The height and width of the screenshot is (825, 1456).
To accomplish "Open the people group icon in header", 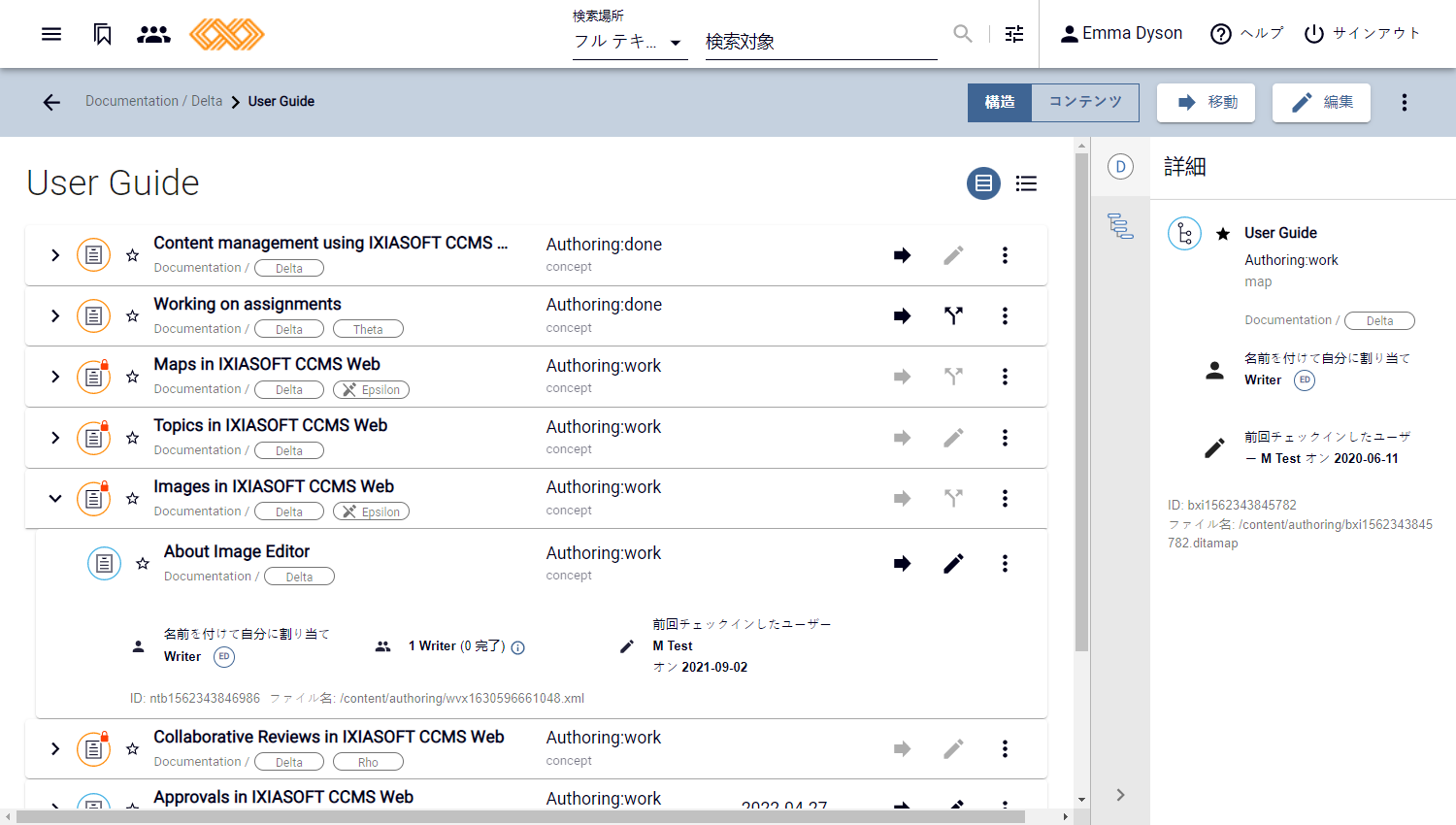I will pyautogui.click(x=153, y=34).
